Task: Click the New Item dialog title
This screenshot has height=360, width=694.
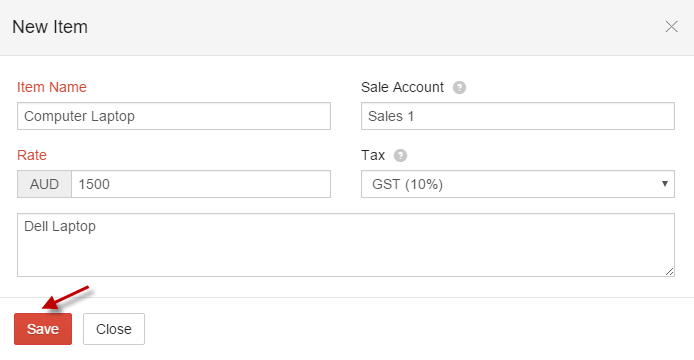Action: pos(50,27)
